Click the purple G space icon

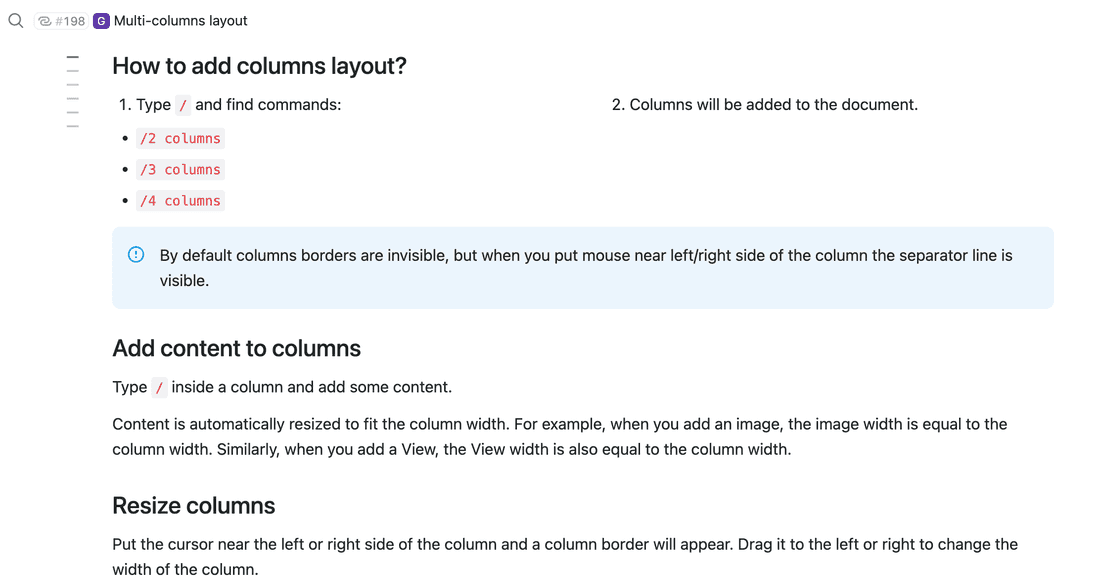[x=101, y=21]
